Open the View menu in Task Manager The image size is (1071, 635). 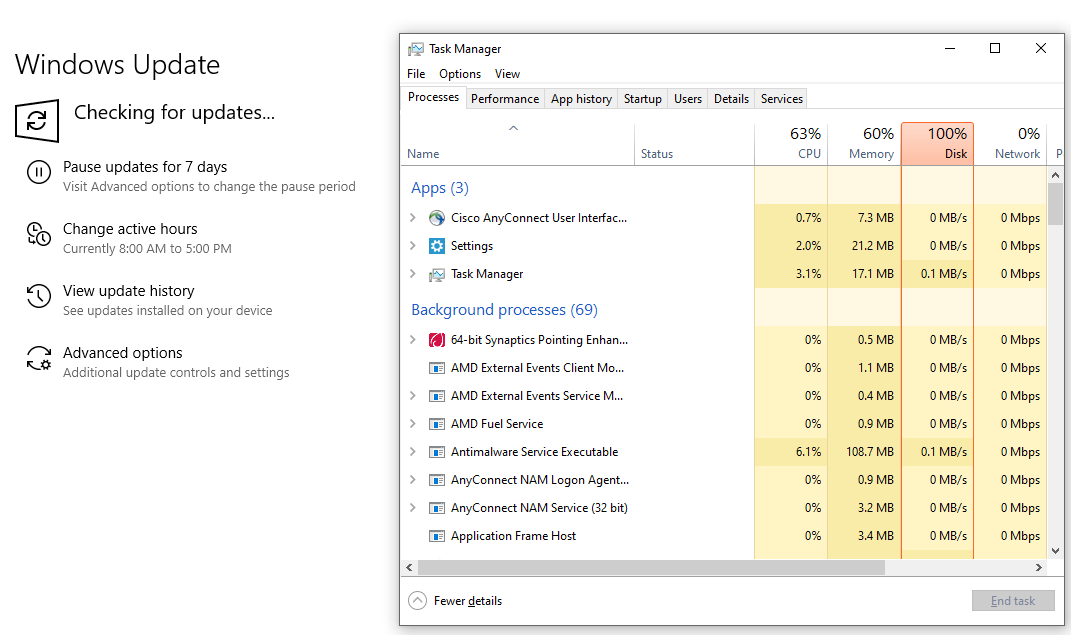pyautogui.click(x=507, y=74)
